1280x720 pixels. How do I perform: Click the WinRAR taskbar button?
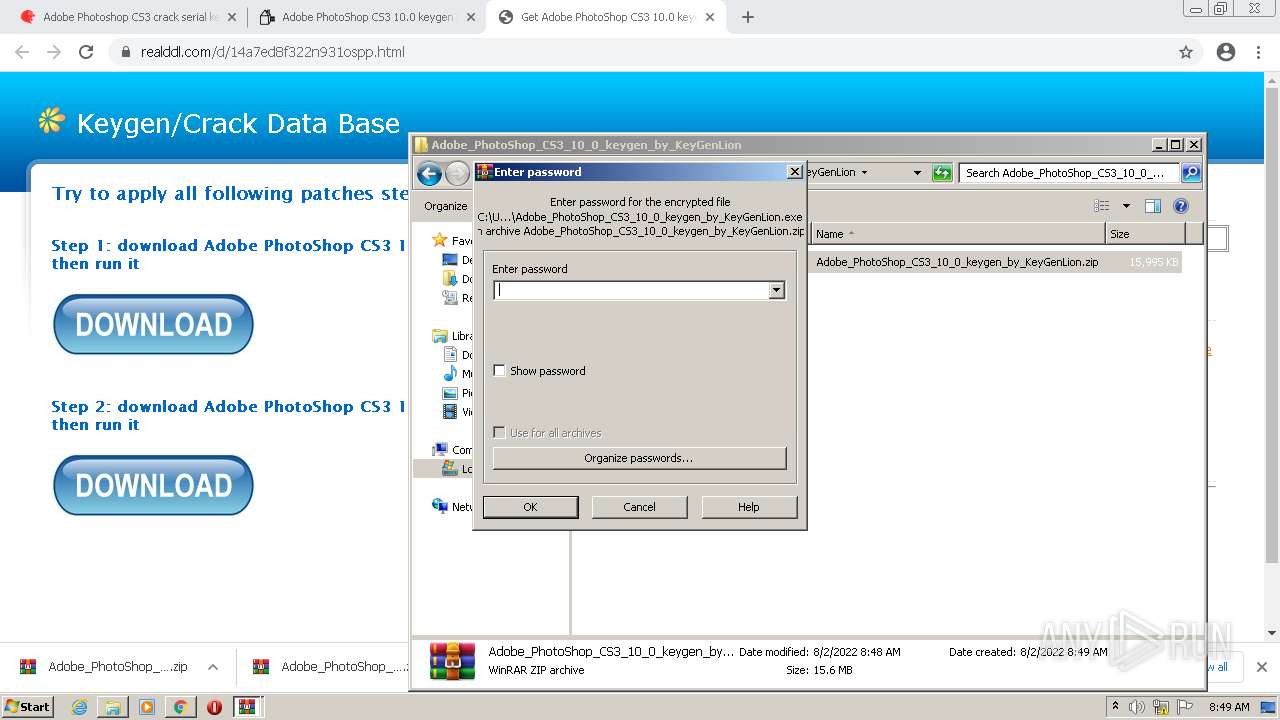pyautogui.click(x=248, y=707)
